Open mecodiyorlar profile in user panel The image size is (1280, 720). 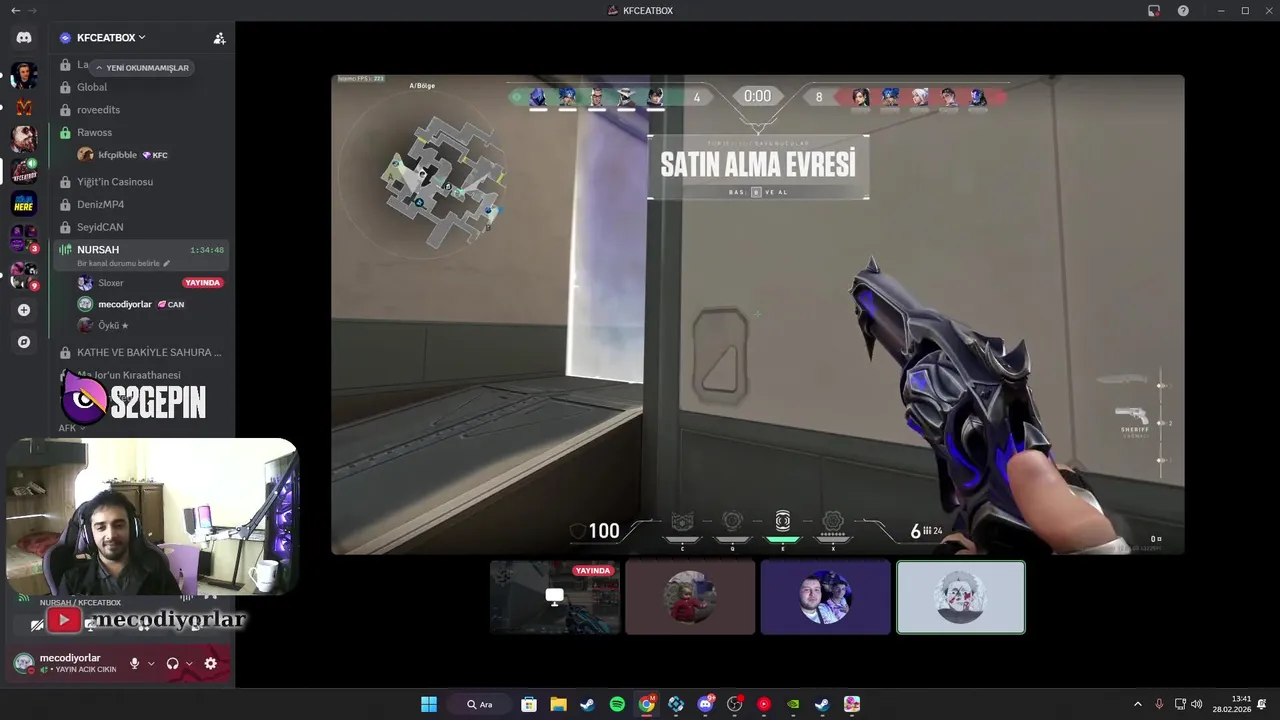pos(67,663)
